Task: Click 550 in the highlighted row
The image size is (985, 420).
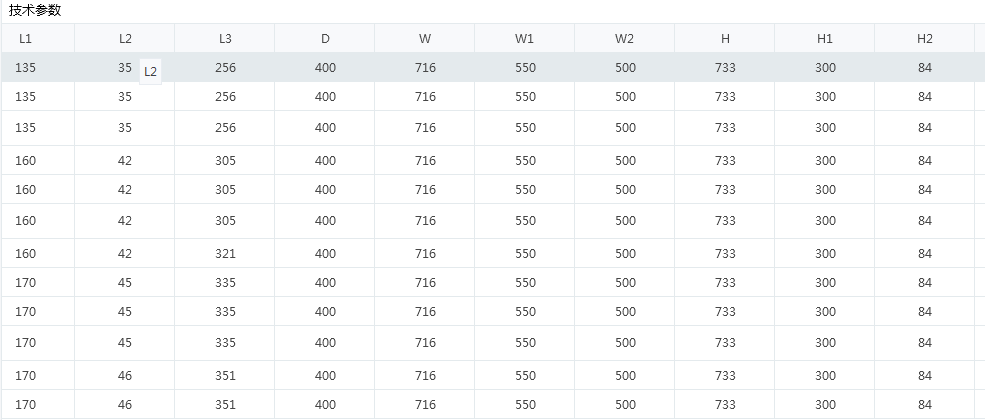Action: (525, 68)
